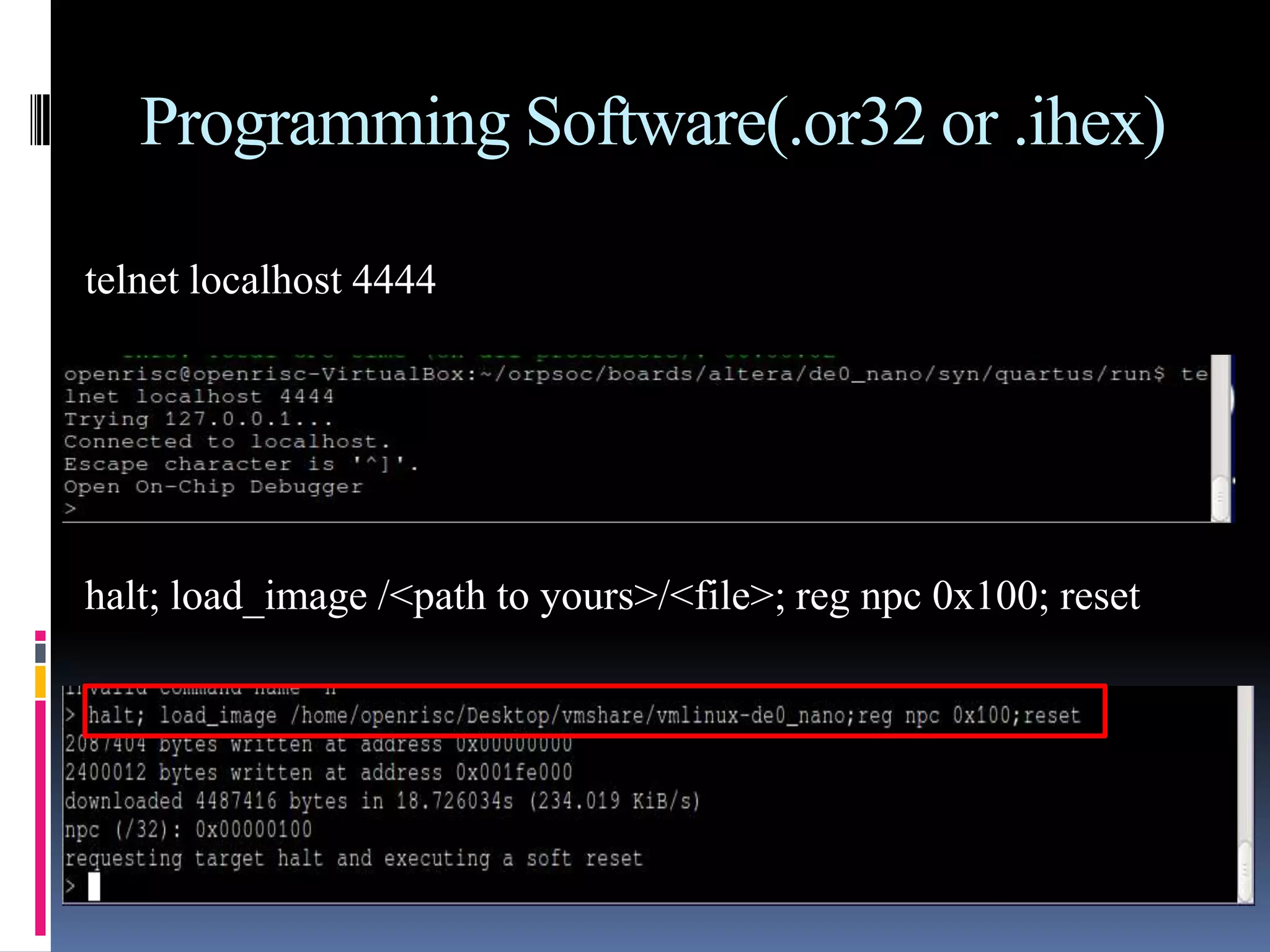The width and height of the screenshot is (1270, 952).
Task: Click the 'requesting target halt and executing a soft reset' line
Action: [353, 858]
